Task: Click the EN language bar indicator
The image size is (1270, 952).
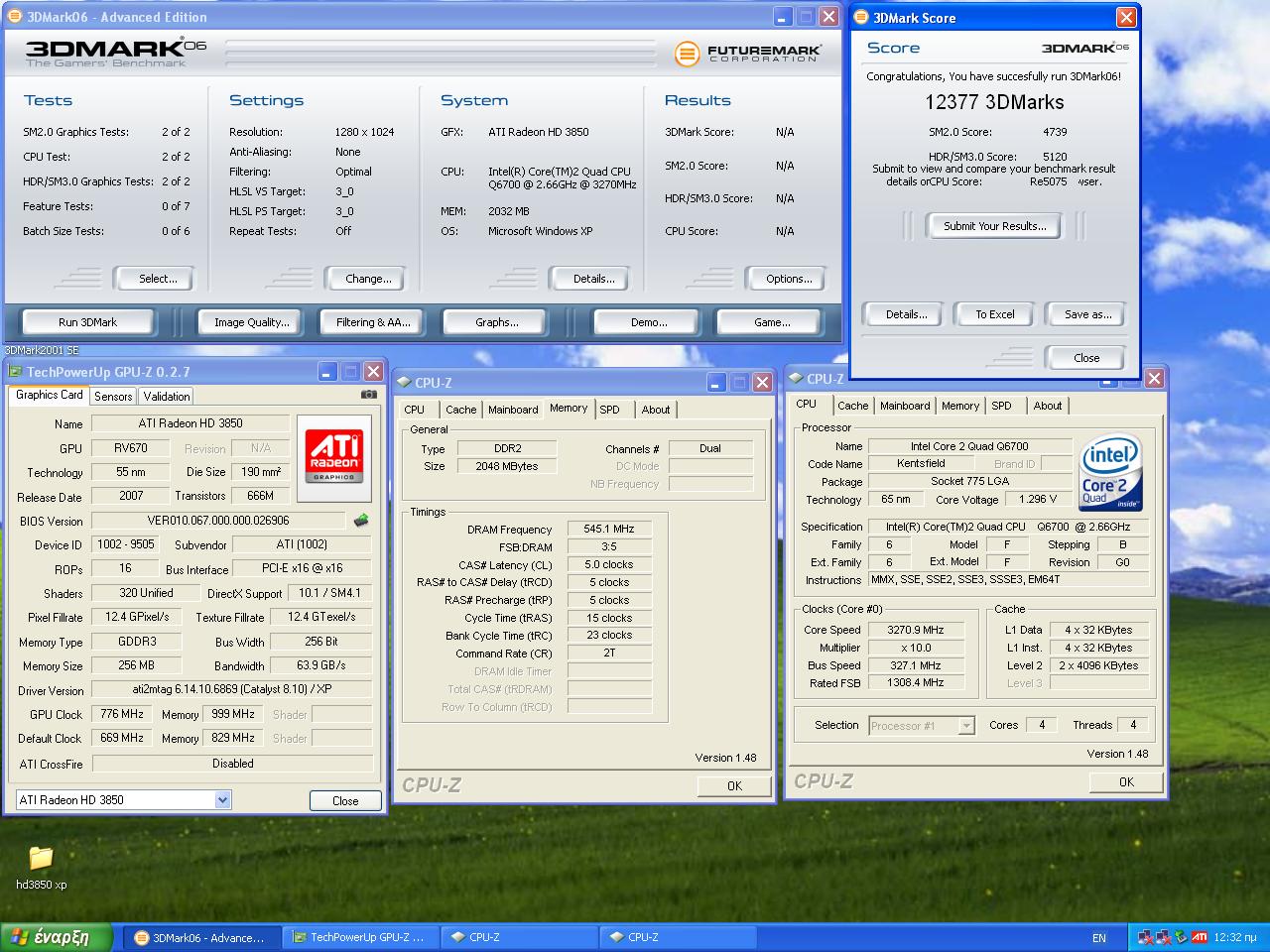Action: point(1099,938)
